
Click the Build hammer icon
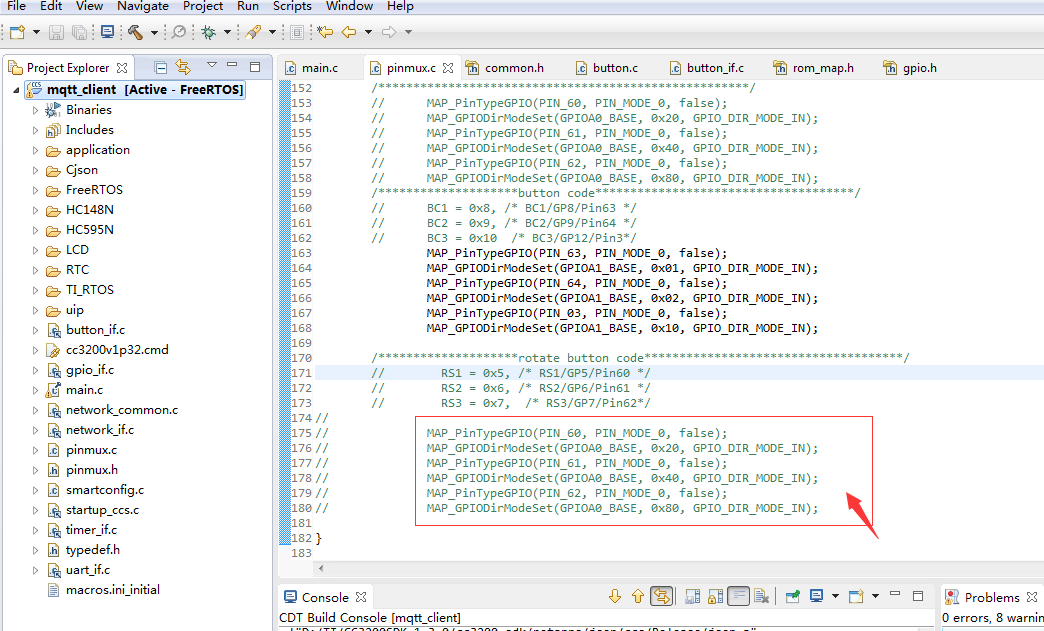pos(135,32)
